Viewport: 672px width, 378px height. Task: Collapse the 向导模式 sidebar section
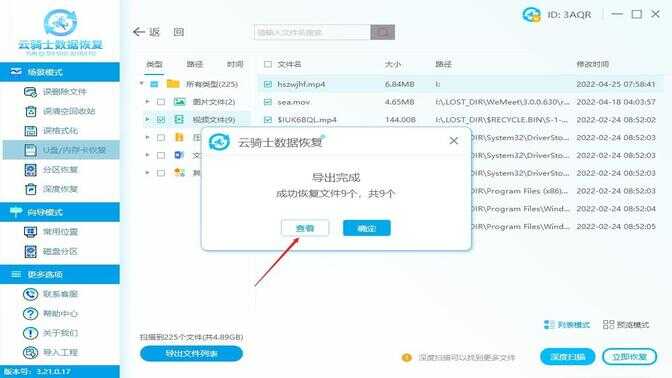tap(60, 212)
